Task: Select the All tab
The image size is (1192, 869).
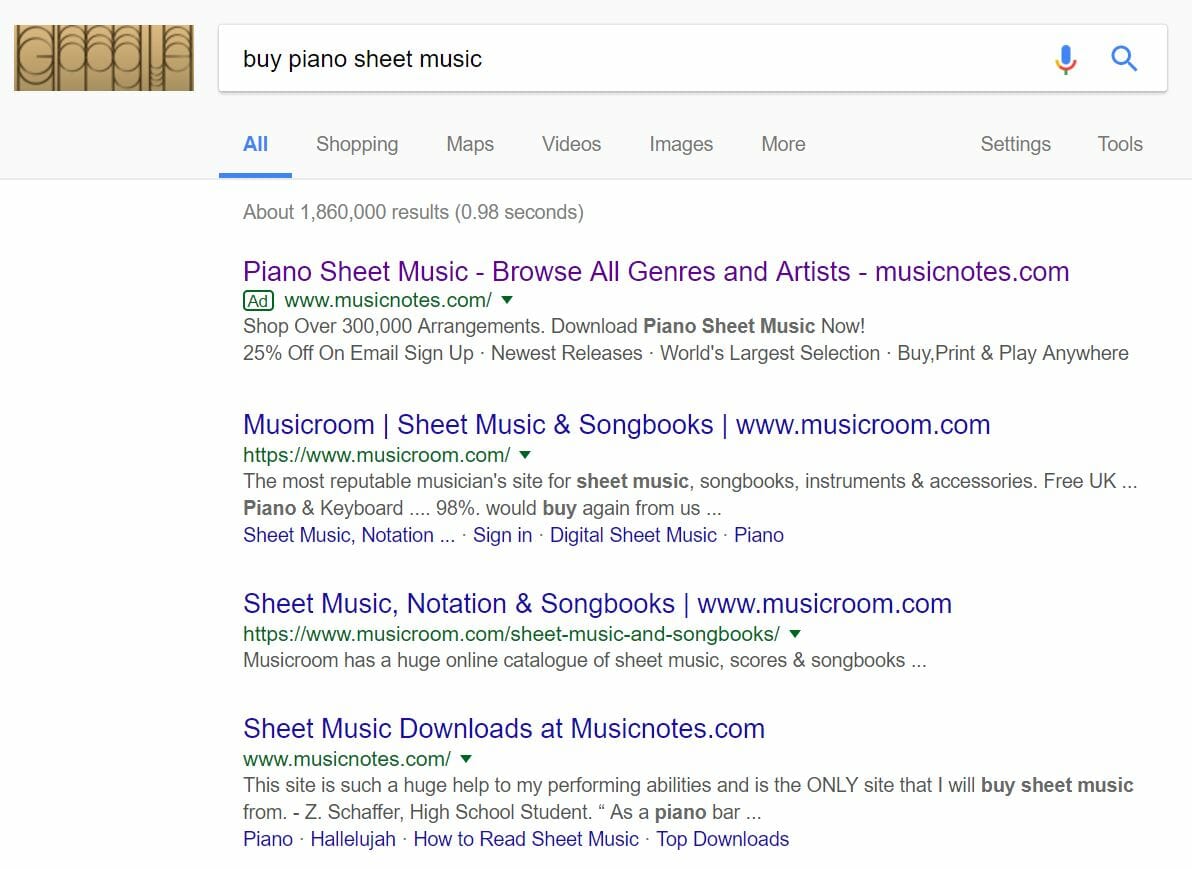Action: coord(255,144)
